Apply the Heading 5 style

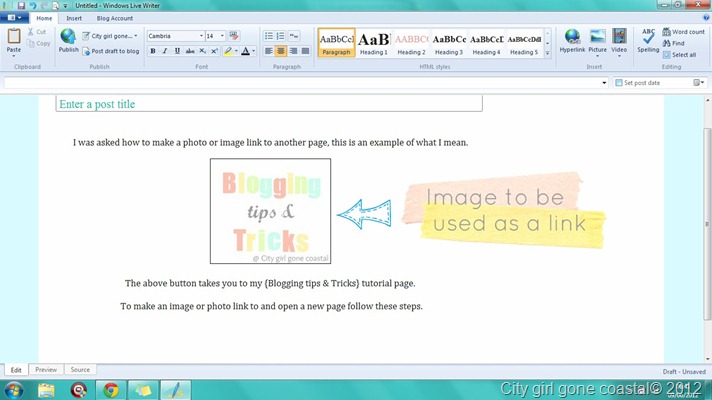[x=524, y=43]
